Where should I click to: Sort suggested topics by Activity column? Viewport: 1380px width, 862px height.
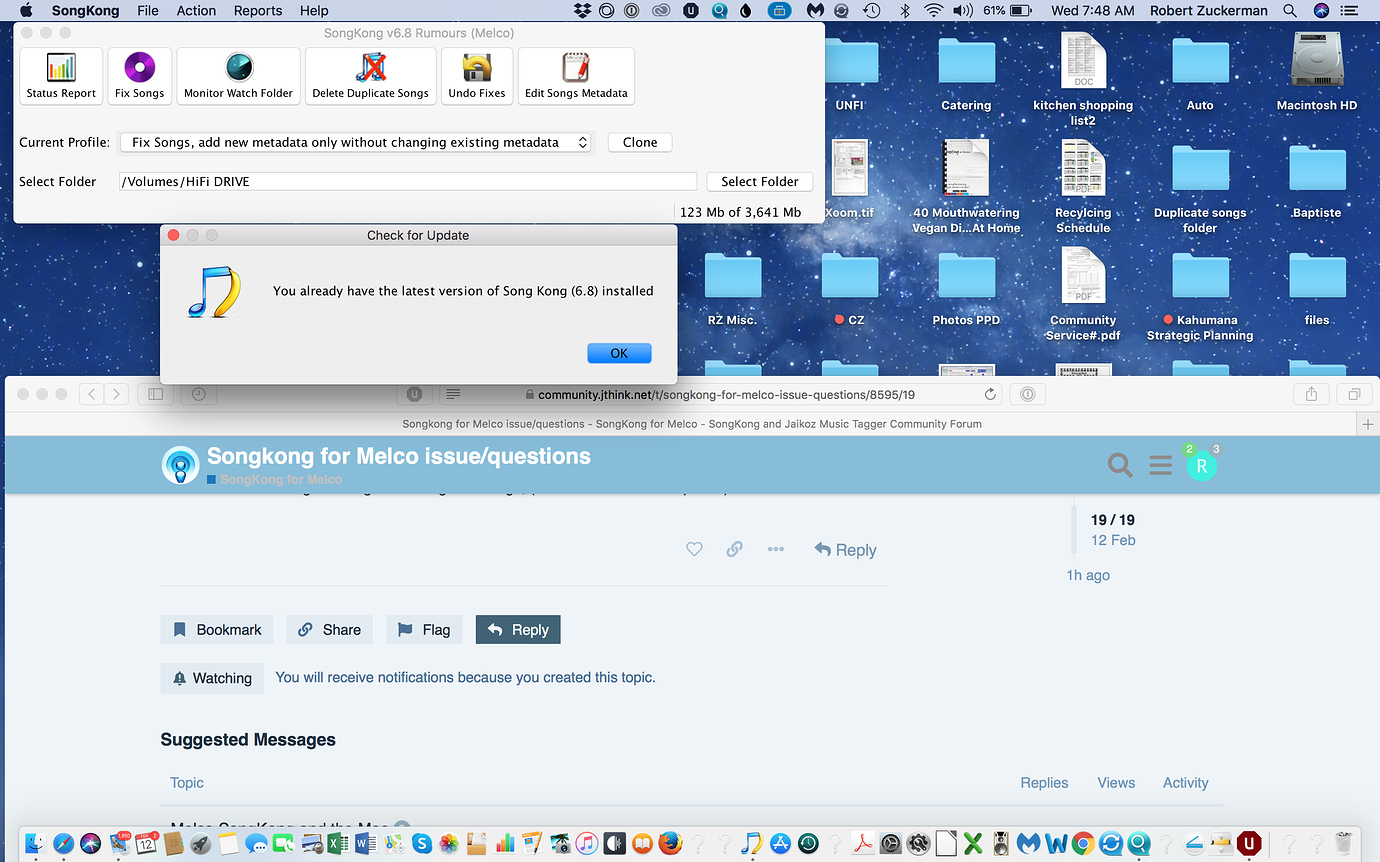tap(1186, 783)
